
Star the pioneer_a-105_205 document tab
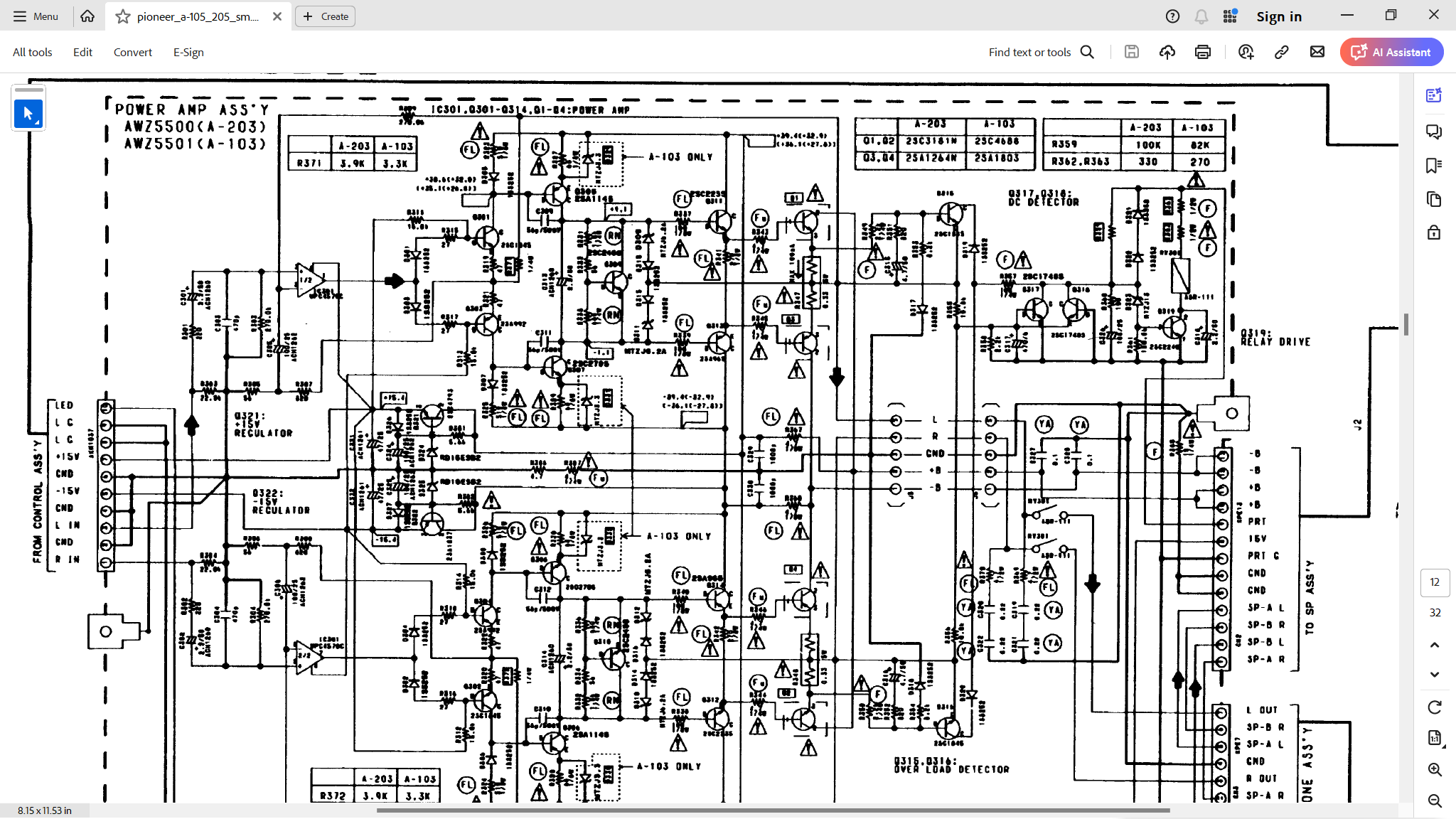click(123, 16)
